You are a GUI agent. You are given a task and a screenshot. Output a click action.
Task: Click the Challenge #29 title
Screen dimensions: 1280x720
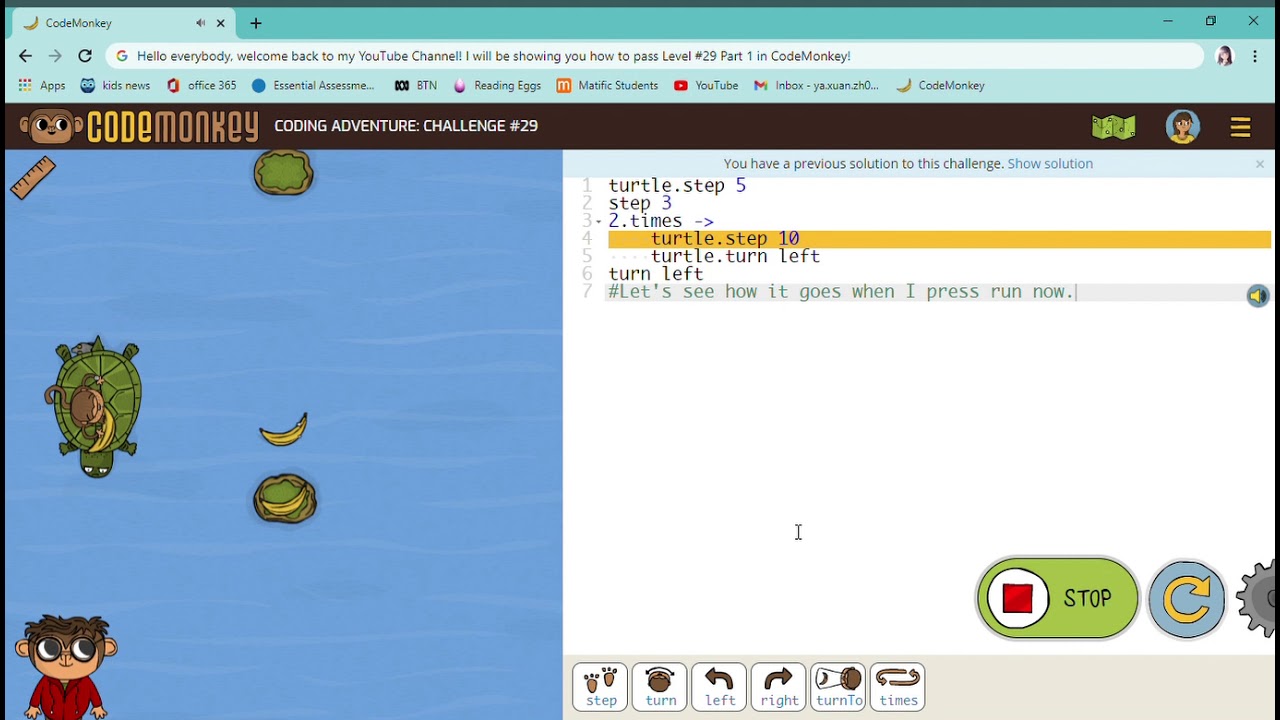tap(406, 126)
